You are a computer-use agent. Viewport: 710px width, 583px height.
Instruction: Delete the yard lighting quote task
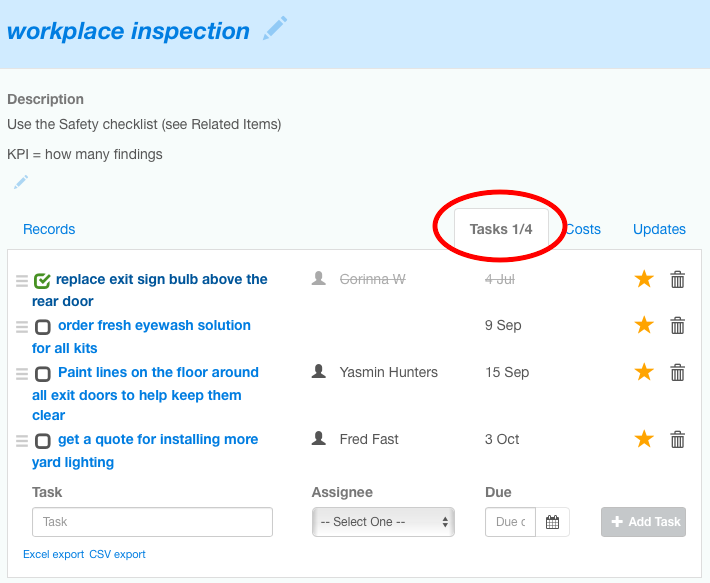677,440
